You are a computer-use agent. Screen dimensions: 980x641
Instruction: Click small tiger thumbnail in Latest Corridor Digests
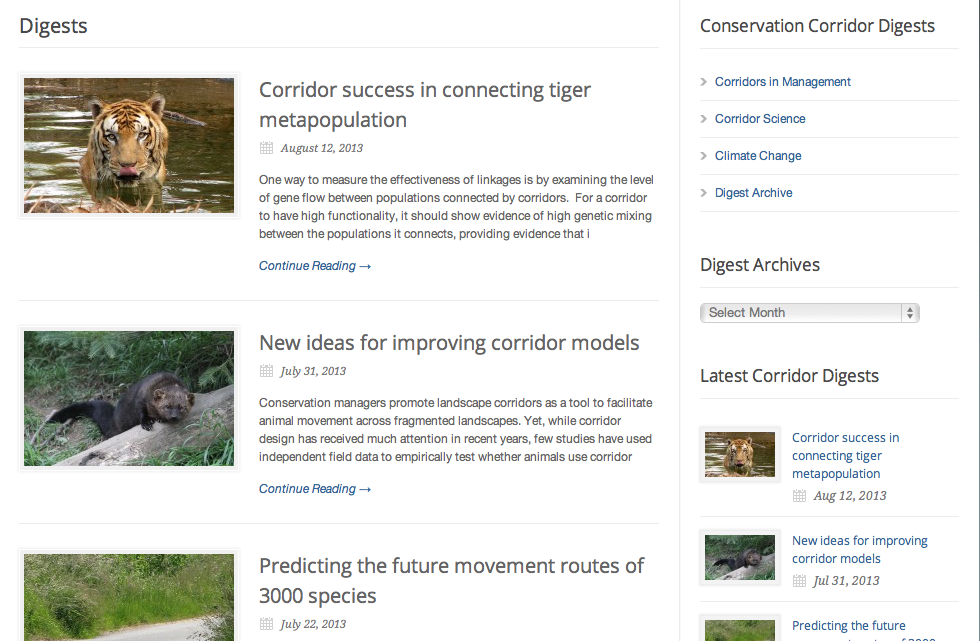point(739,455)
